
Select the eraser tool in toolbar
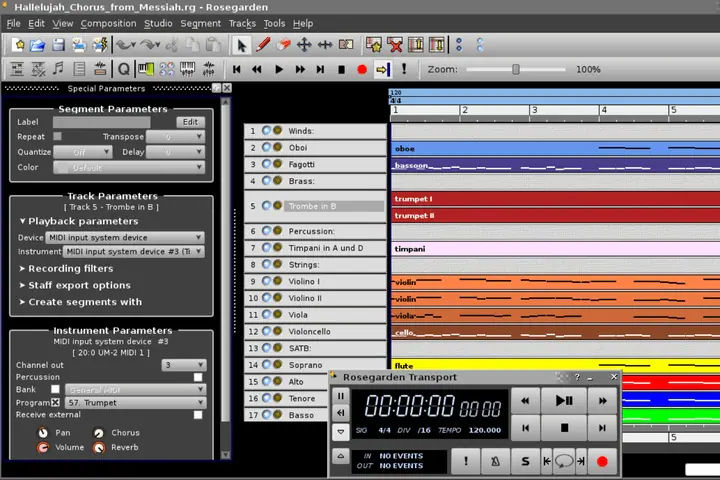(x=283, y=45)
